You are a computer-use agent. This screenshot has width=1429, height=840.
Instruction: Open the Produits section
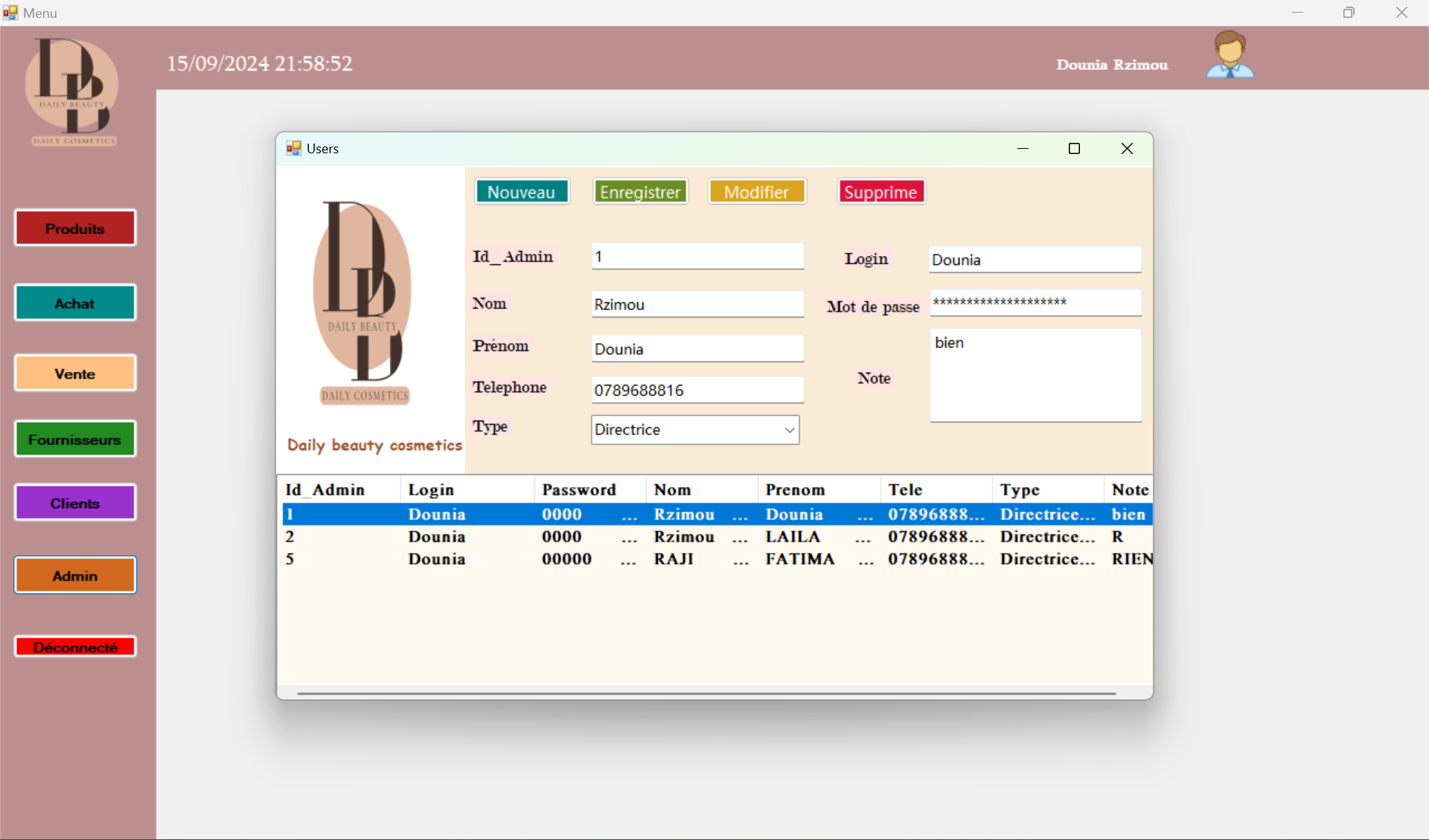pyautogui.click(x=75, y=228)
